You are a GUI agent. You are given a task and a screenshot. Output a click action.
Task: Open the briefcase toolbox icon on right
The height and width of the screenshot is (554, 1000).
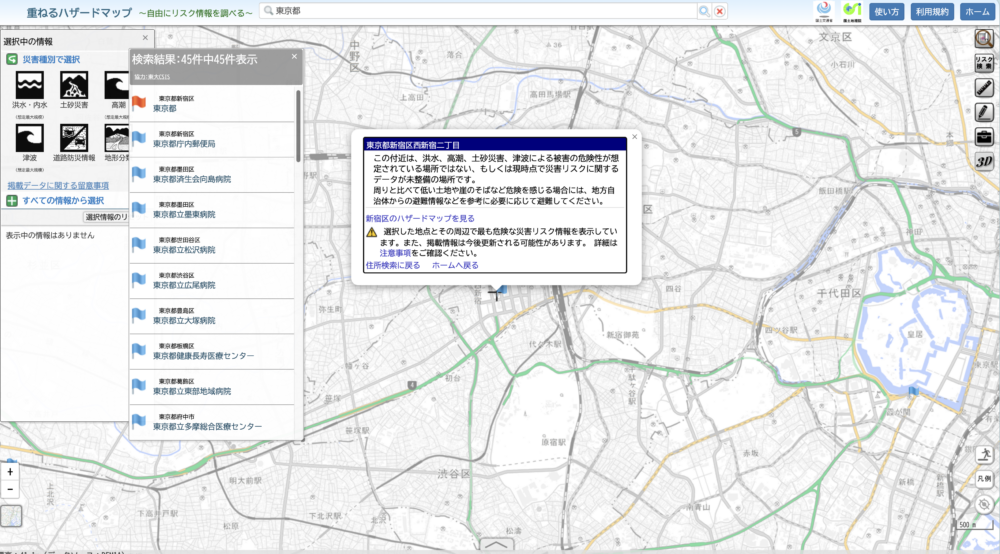tap(984, 137)
